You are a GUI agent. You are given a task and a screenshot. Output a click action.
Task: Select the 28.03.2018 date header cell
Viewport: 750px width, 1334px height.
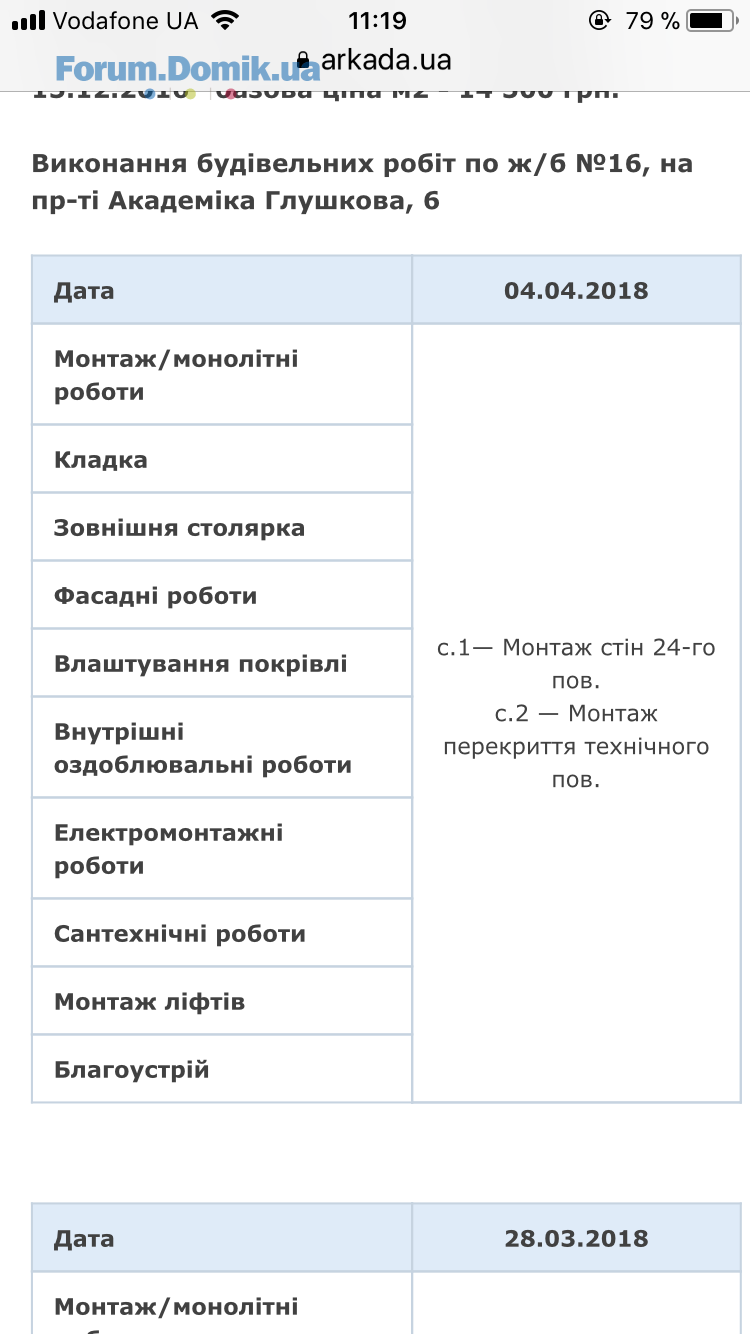[576, 1238]
